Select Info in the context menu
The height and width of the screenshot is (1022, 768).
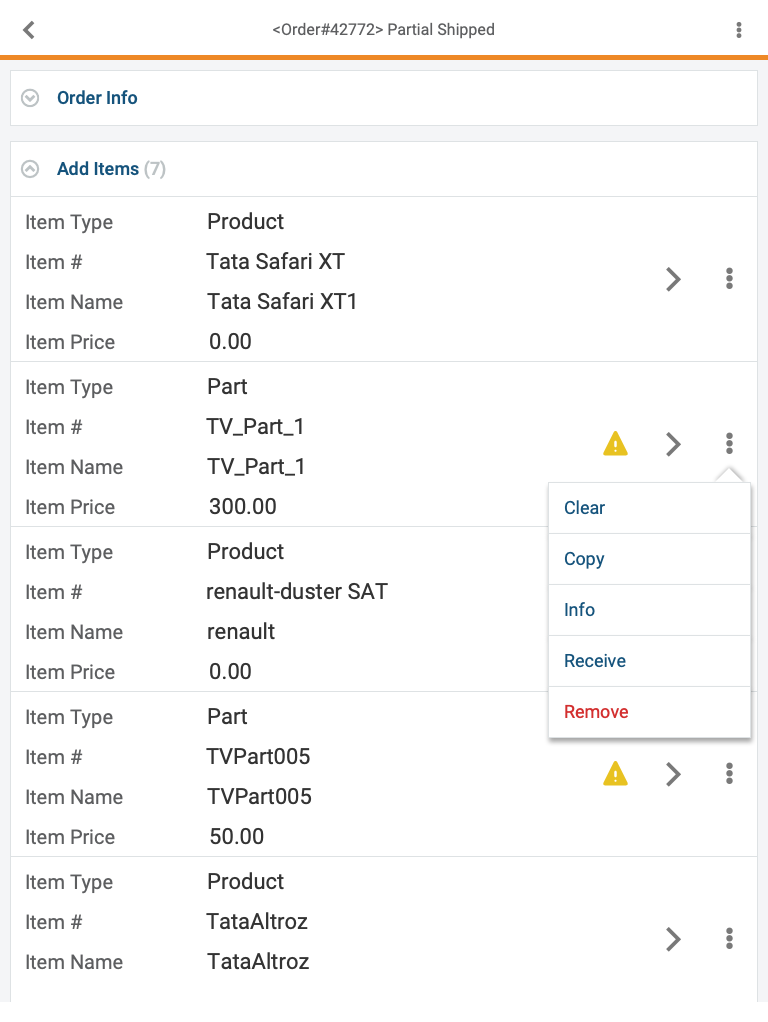tap(649, 609)
